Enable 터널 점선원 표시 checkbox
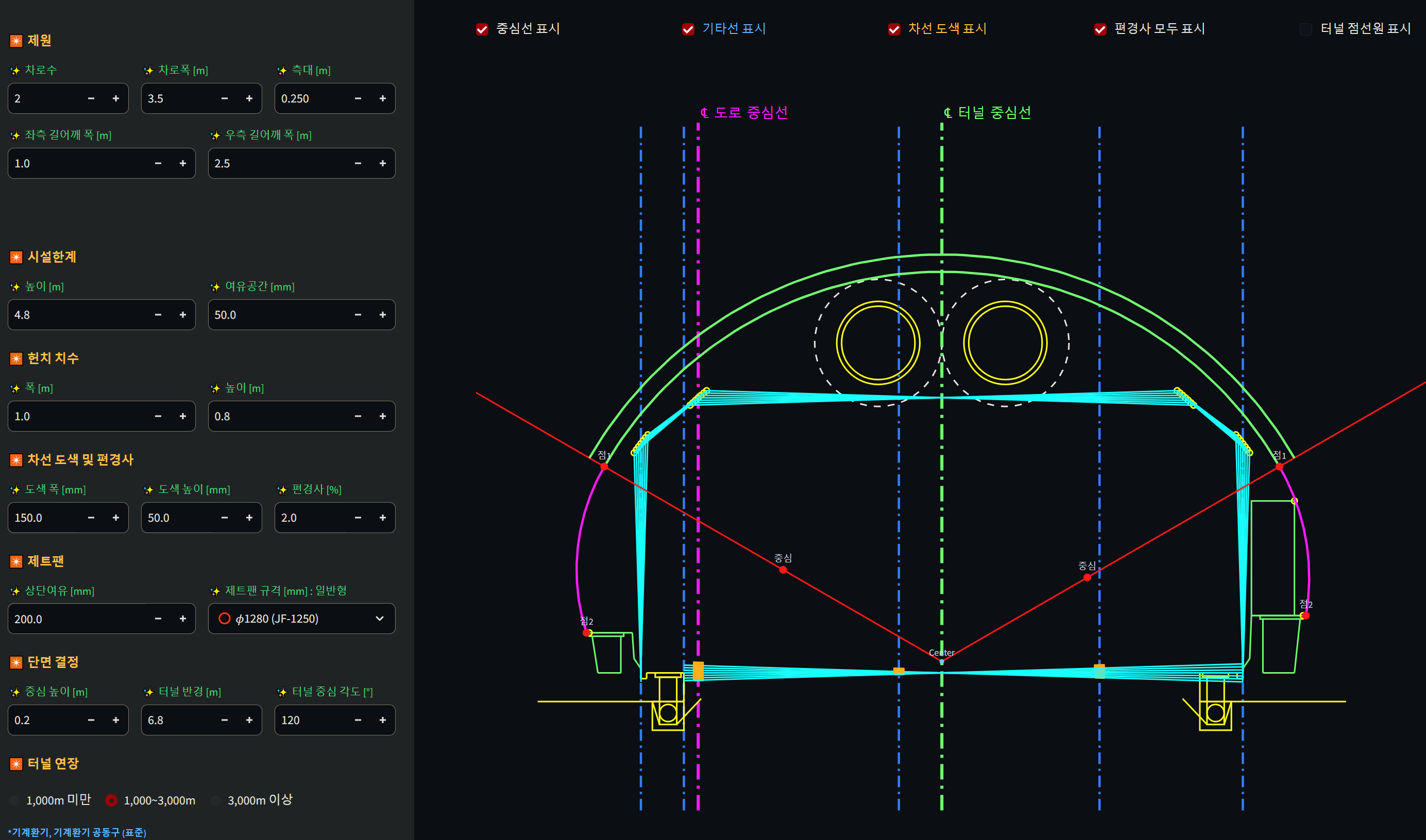1426x840 pixels. coord(1305,29)
